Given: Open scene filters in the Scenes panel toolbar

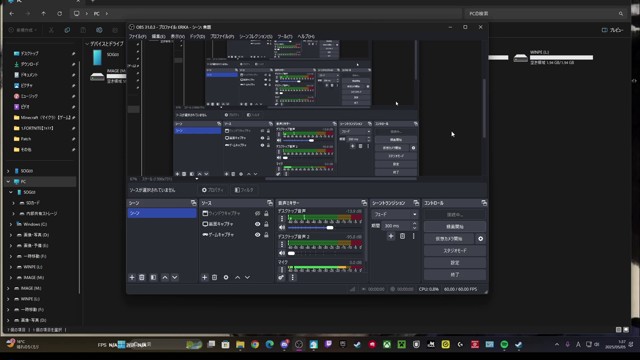Looking at the screenshot, I should (153, 278).
